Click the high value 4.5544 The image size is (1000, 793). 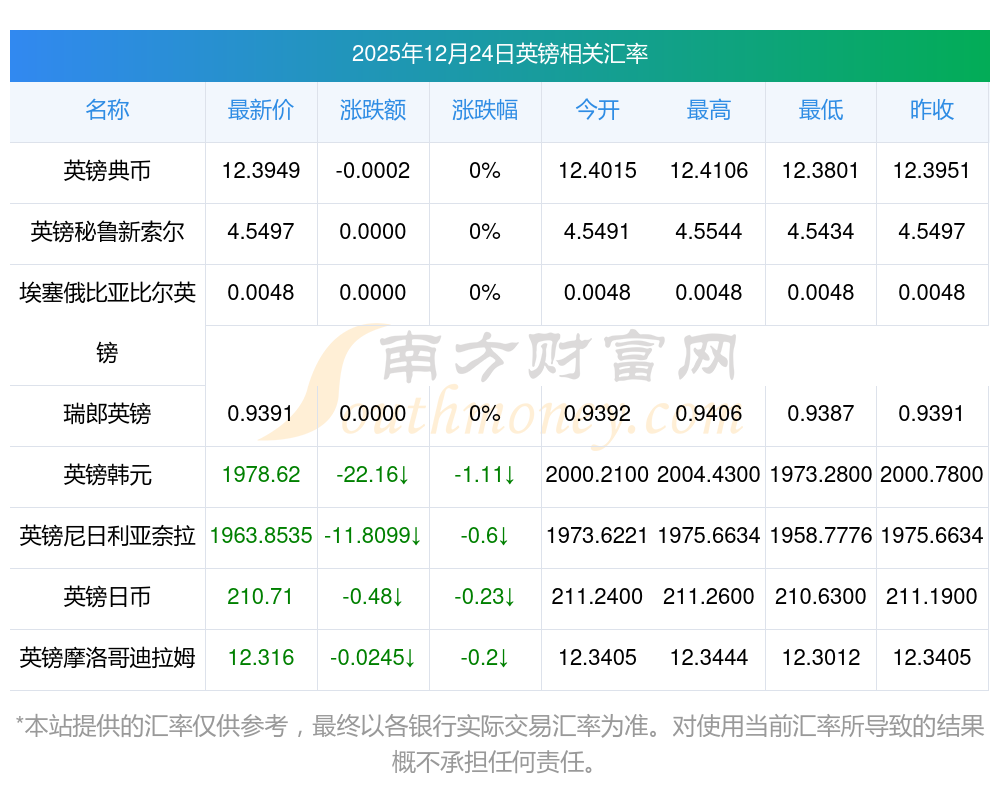[709, 232]
